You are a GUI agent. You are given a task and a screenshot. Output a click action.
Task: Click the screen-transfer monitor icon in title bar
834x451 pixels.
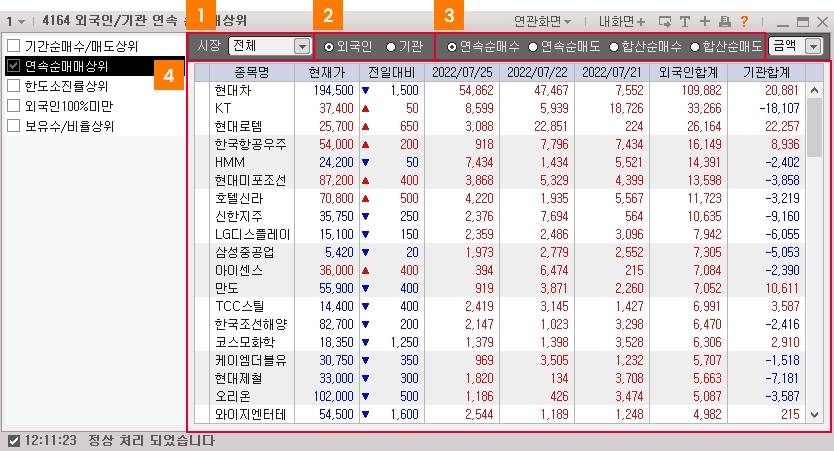[x=664, y=21]
